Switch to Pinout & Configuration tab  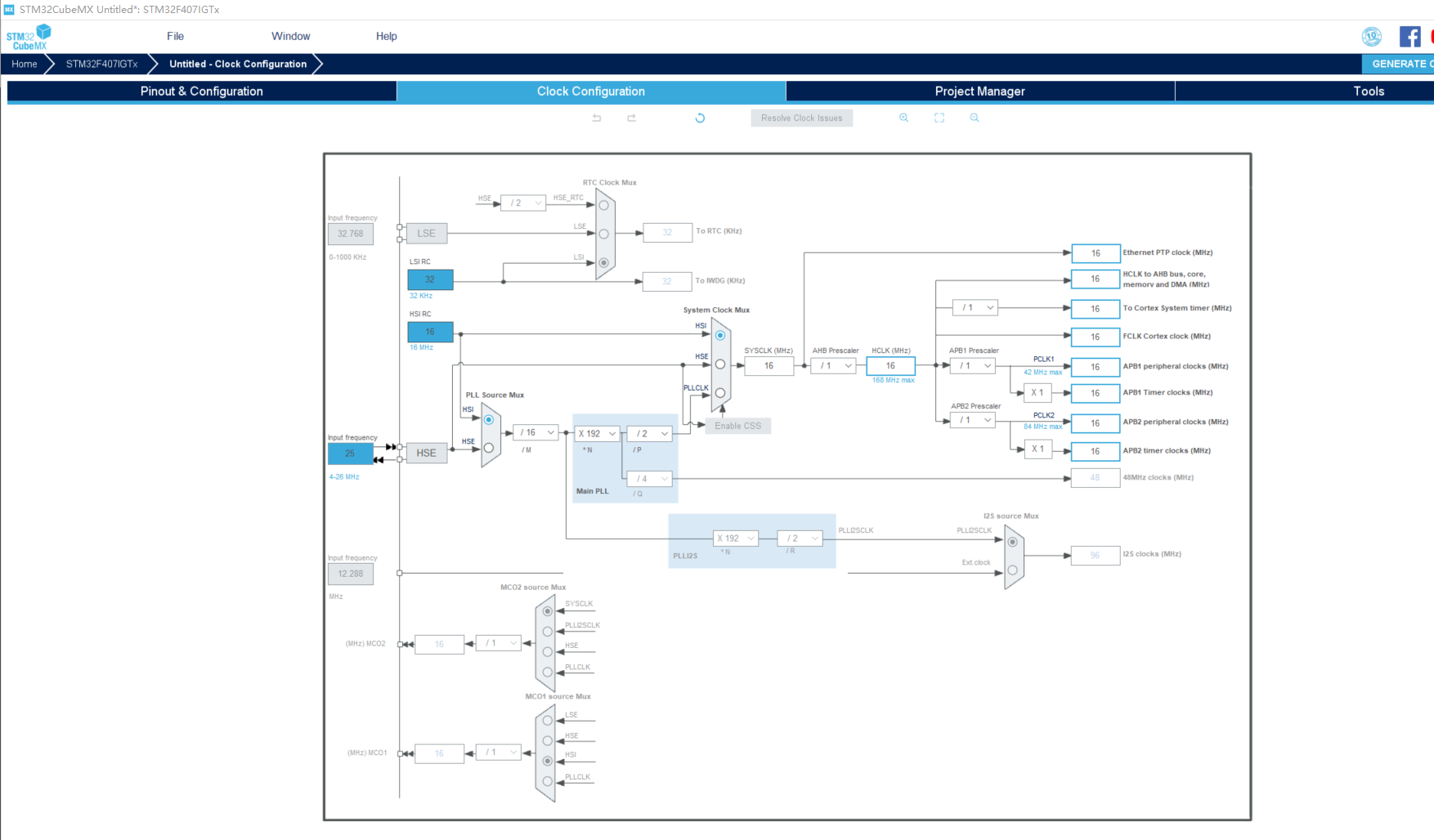[202, 92]
